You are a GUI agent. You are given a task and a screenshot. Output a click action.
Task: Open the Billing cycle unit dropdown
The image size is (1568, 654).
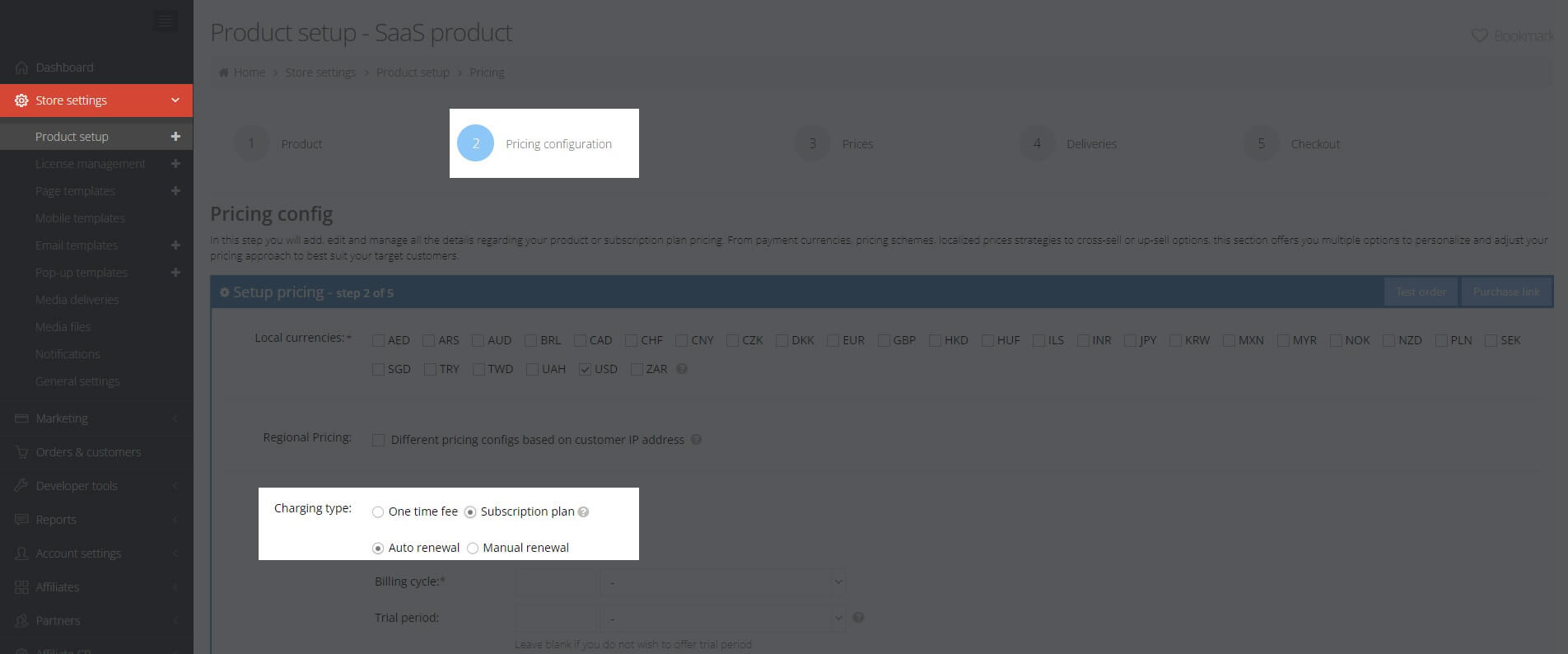point(722,582)
